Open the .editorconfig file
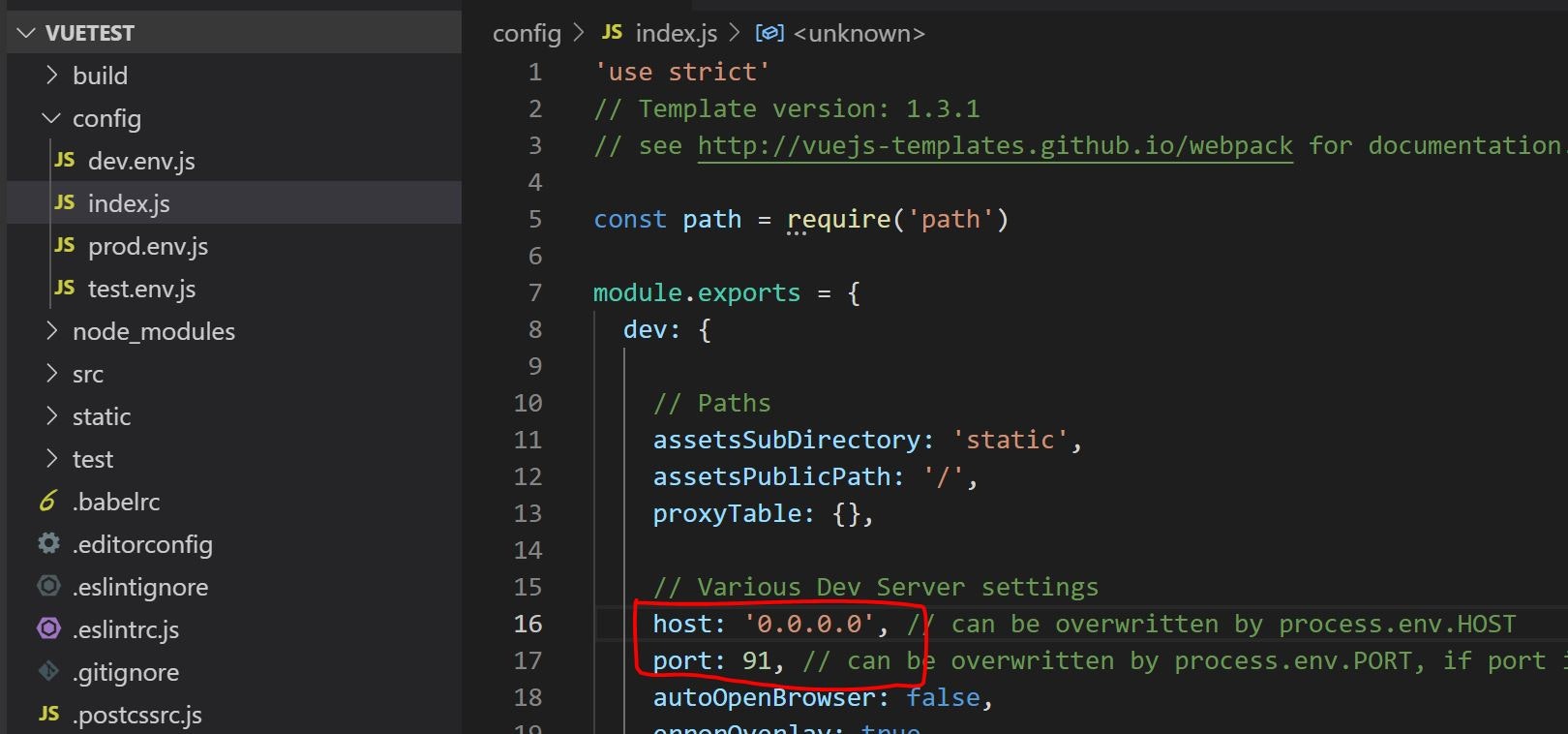This screenshot has height=734, width=1568. pyautogui.click(x=142, y=544)
